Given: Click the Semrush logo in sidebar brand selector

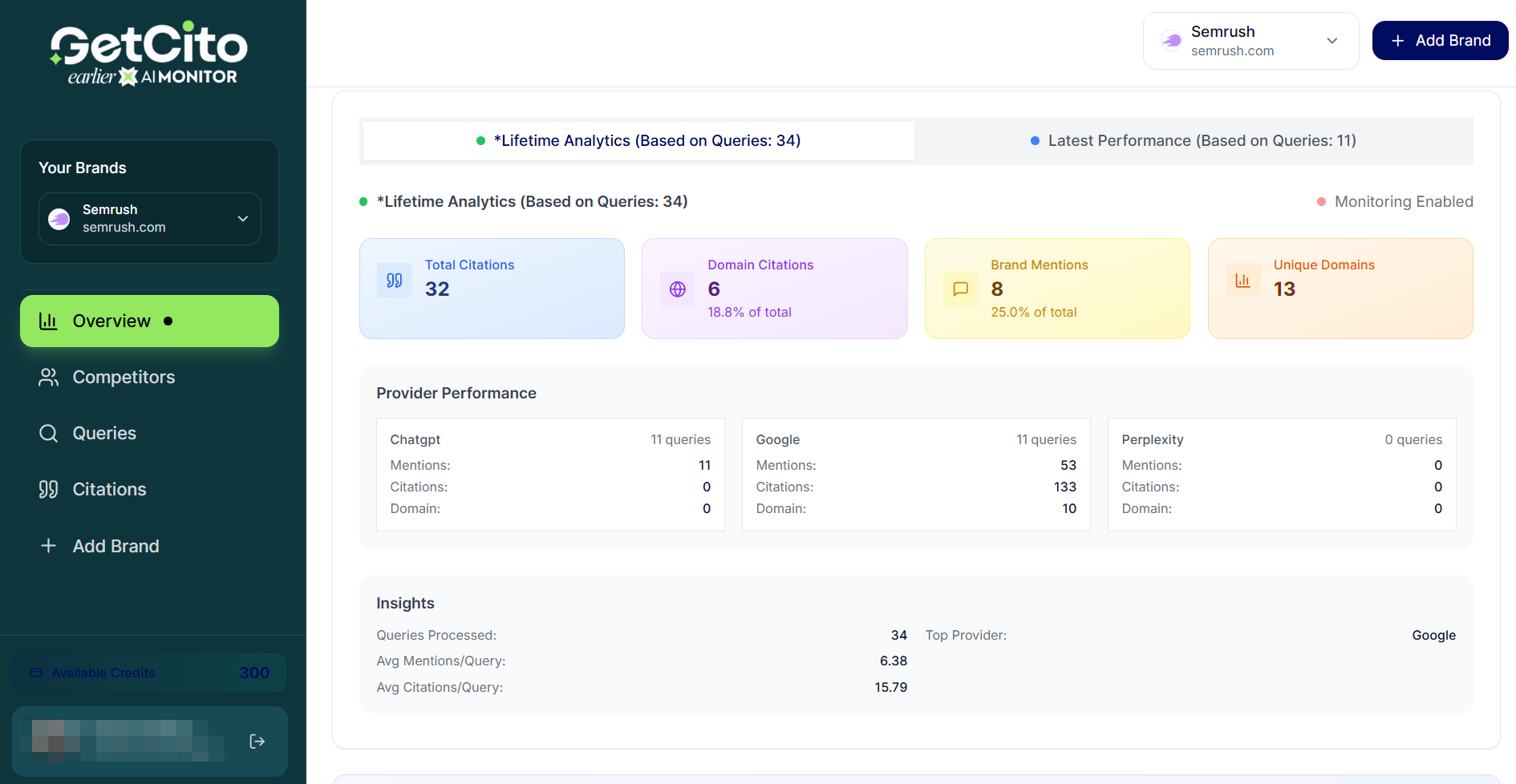Looking at the screenshot, I should click(x=59, y=219).
